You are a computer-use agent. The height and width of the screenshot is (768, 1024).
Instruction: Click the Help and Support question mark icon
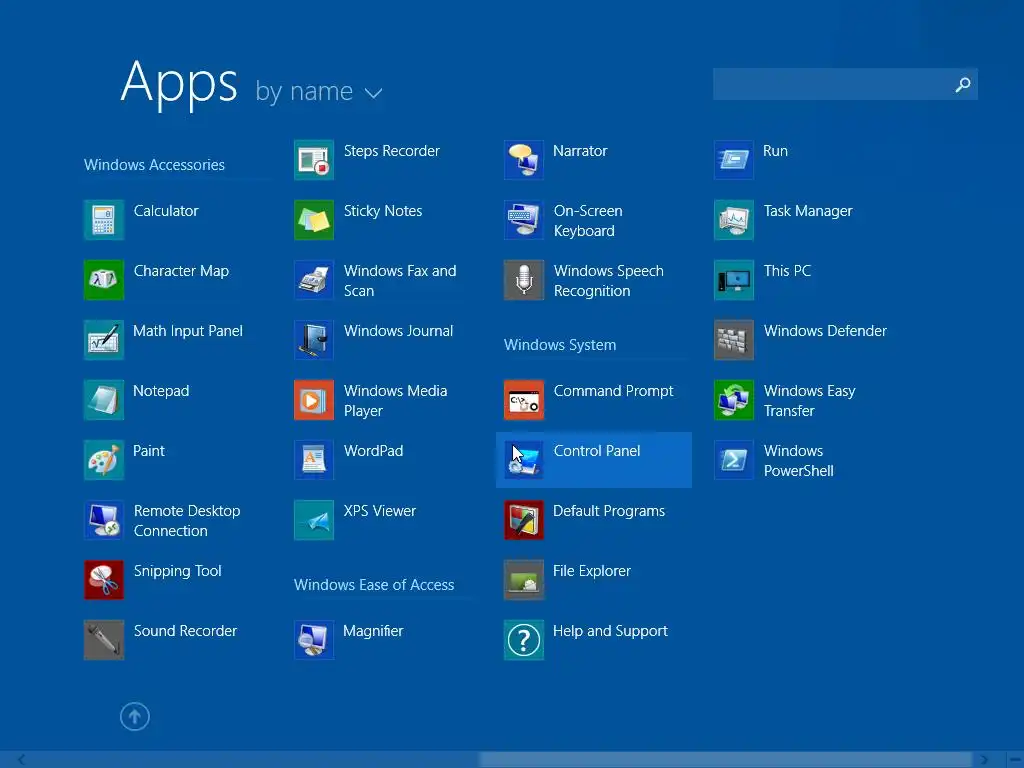[x=524, y=640]
